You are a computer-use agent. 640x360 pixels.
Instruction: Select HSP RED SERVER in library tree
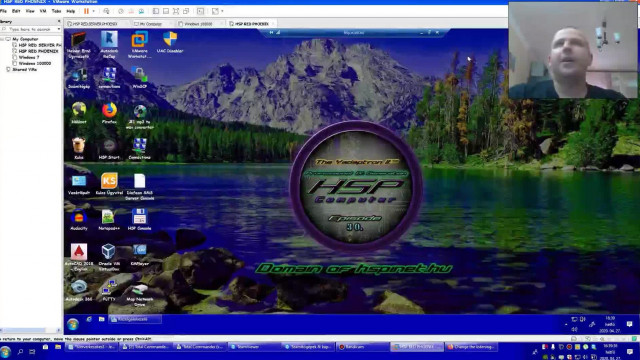(37, 45)
